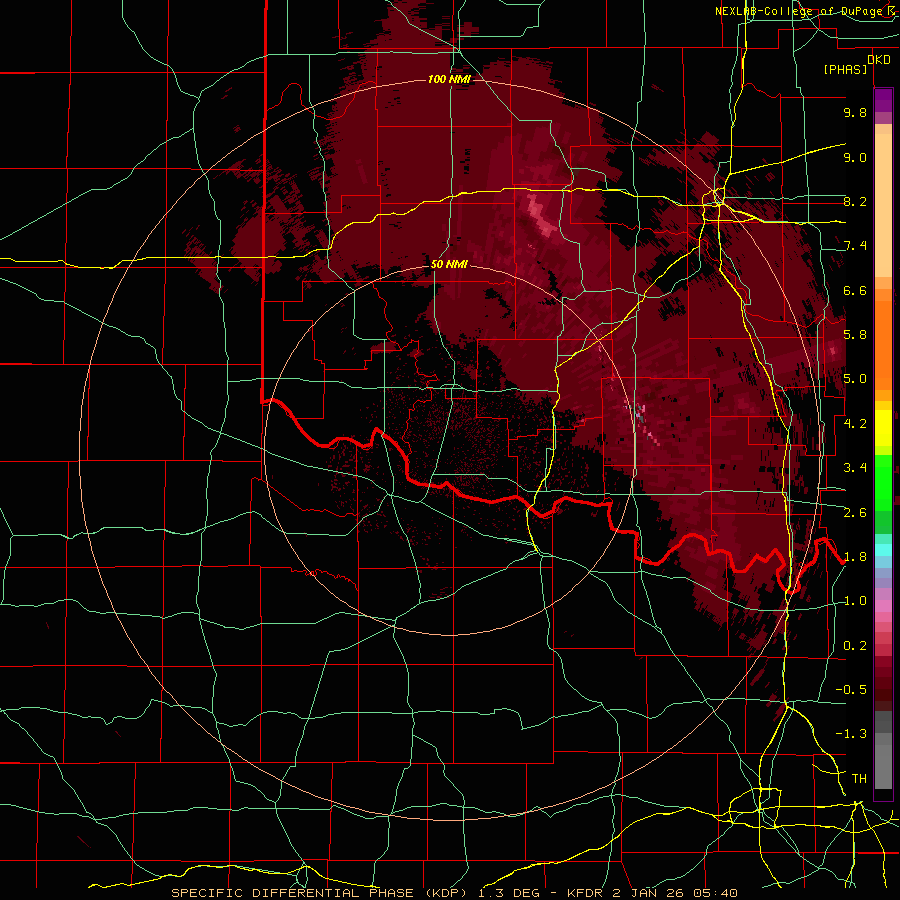900x900 pixels.
Task: Click the 9.0 value on the color scale
Action: 855,157
